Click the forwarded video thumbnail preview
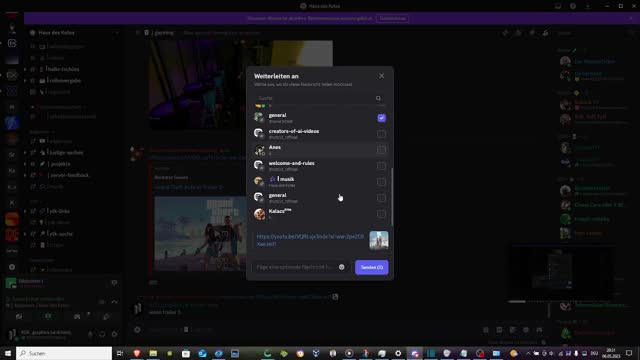Viewport: 640px width, 360px height. click(x=379, y=240)
